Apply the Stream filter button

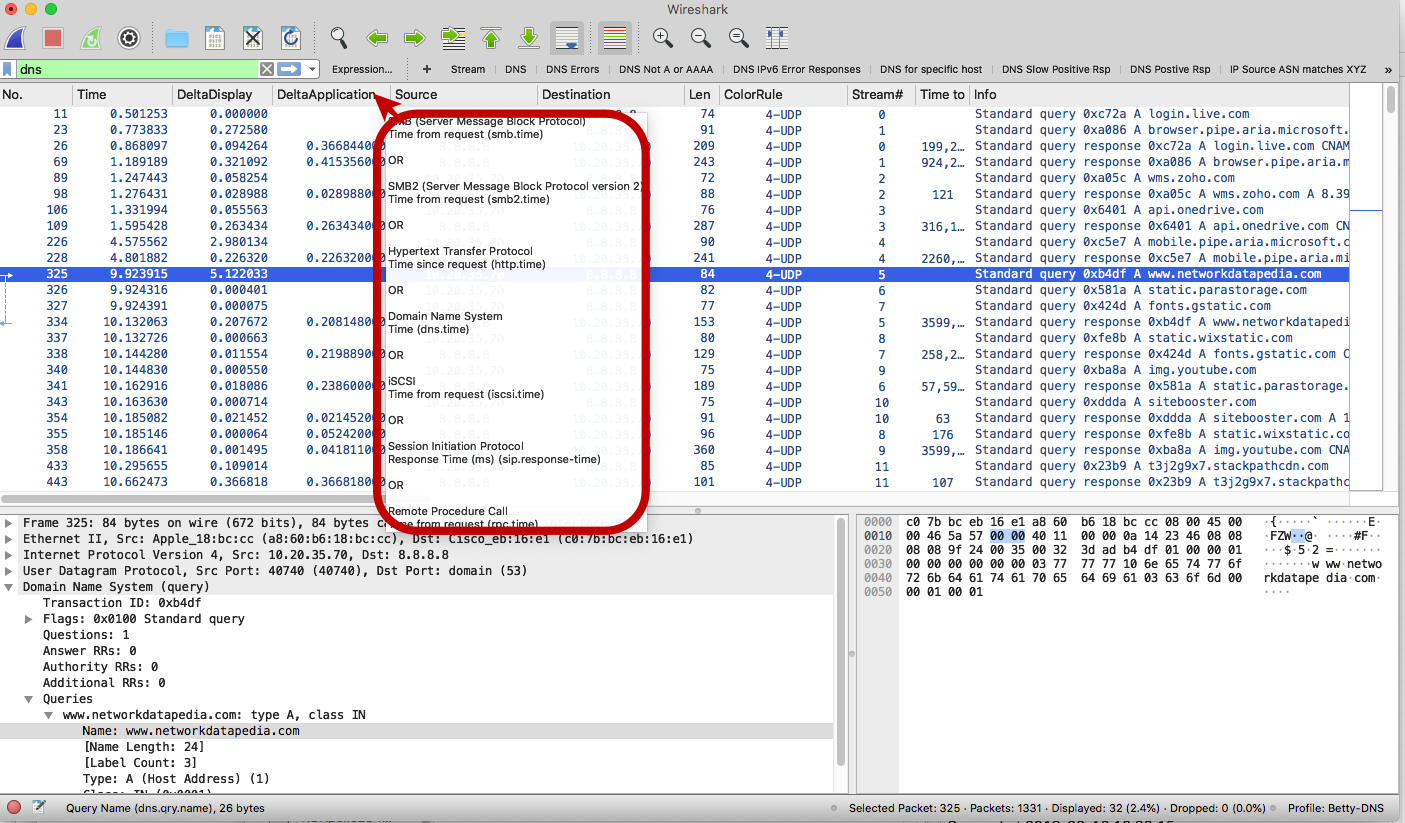pos(467,69)
